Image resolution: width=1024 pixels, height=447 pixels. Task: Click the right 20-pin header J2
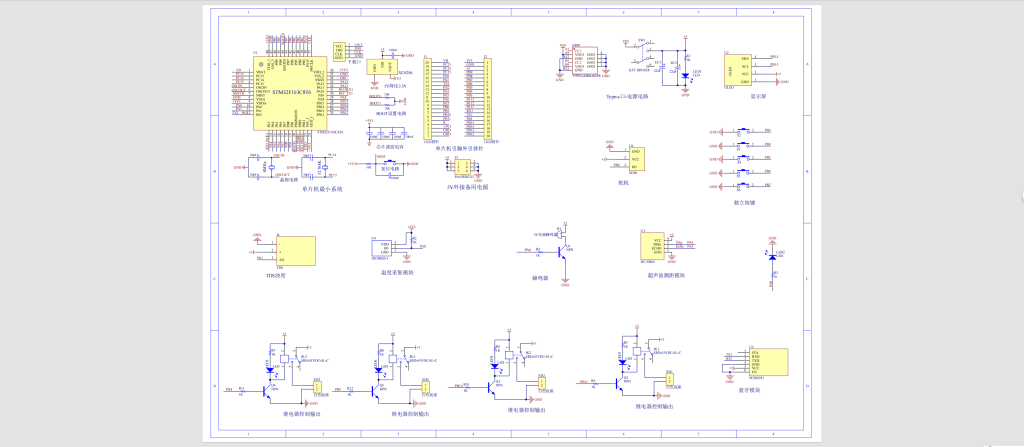tap(487, 98)
